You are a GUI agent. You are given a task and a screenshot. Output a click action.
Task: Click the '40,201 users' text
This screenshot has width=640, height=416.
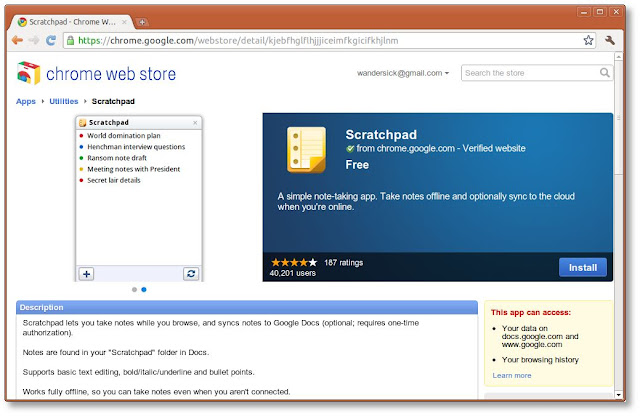(292, 273)
